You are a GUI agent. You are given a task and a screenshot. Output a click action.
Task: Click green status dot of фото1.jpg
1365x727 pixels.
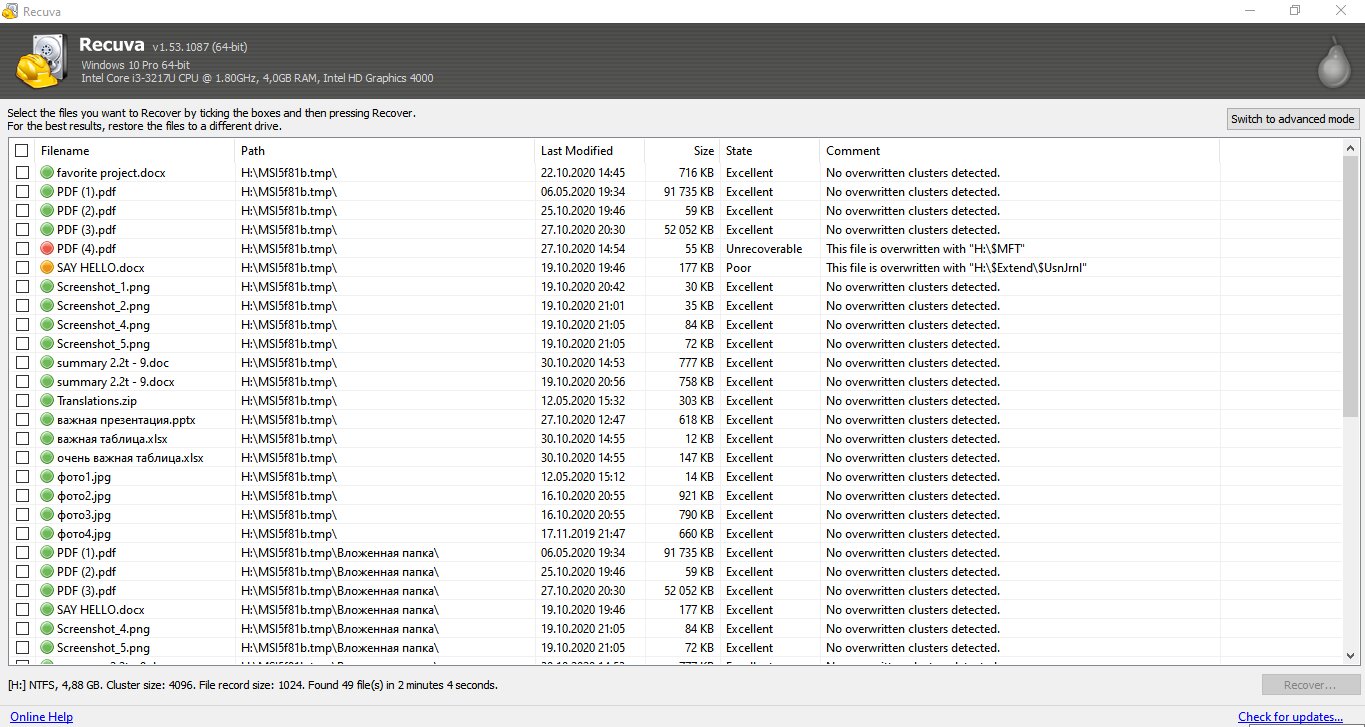click(x=46, y=477)
